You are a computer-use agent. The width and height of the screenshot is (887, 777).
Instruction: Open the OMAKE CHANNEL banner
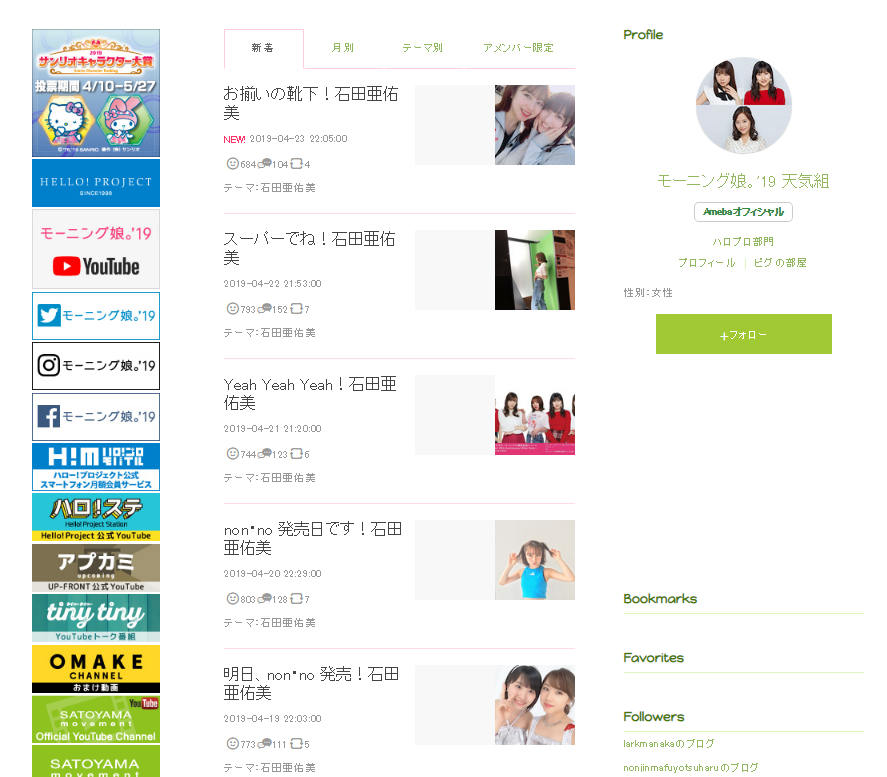pos(96,669)
